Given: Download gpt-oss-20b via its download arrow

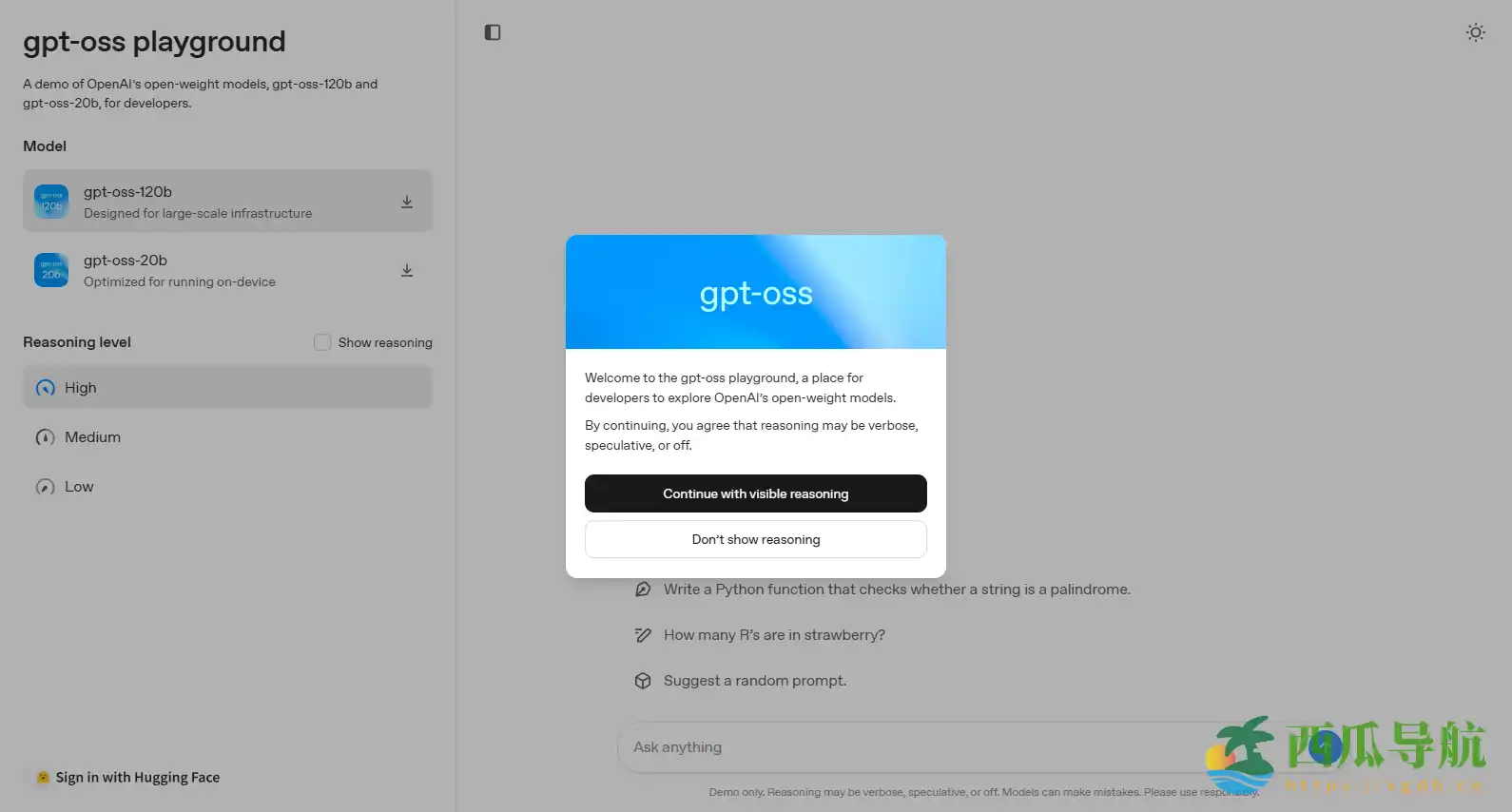Looking at the screenshot, I should pyautogui.click(x=407, y=270).
